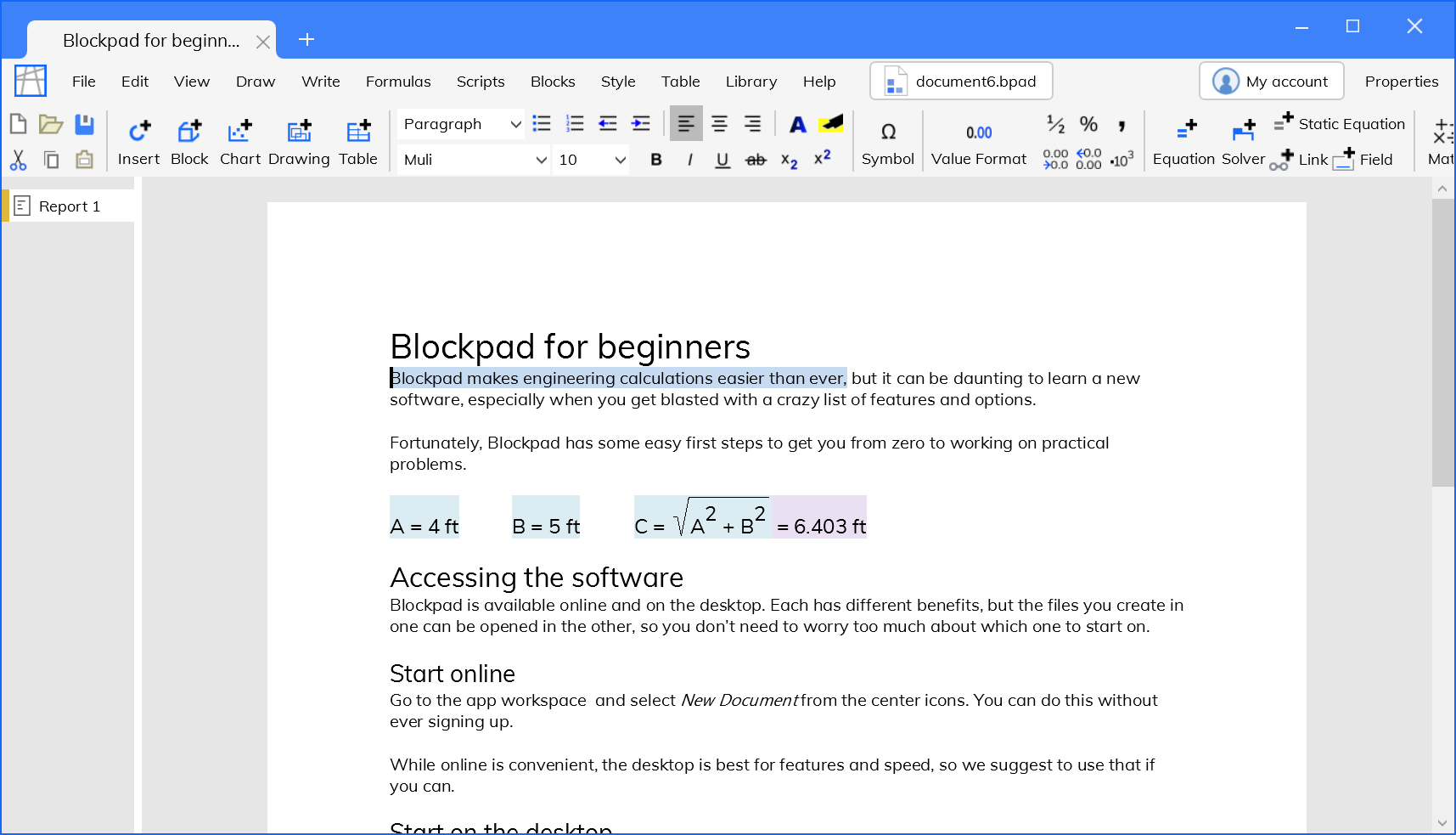Align text left
The width and height of the screenshot is (1456, 835).
pos(686,124)
